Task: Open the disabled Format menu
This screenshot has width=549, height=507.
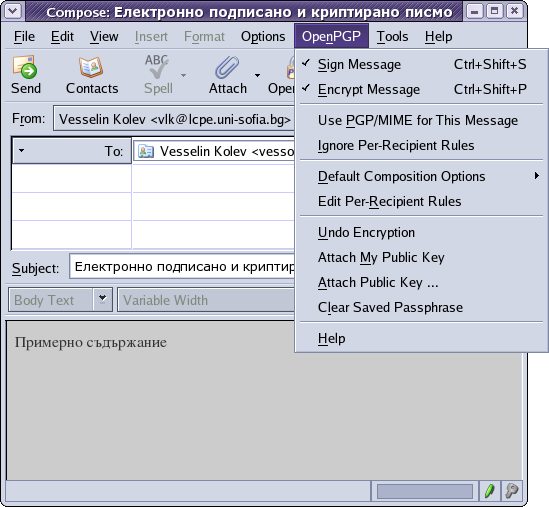Action: click(x=204, y=36)
